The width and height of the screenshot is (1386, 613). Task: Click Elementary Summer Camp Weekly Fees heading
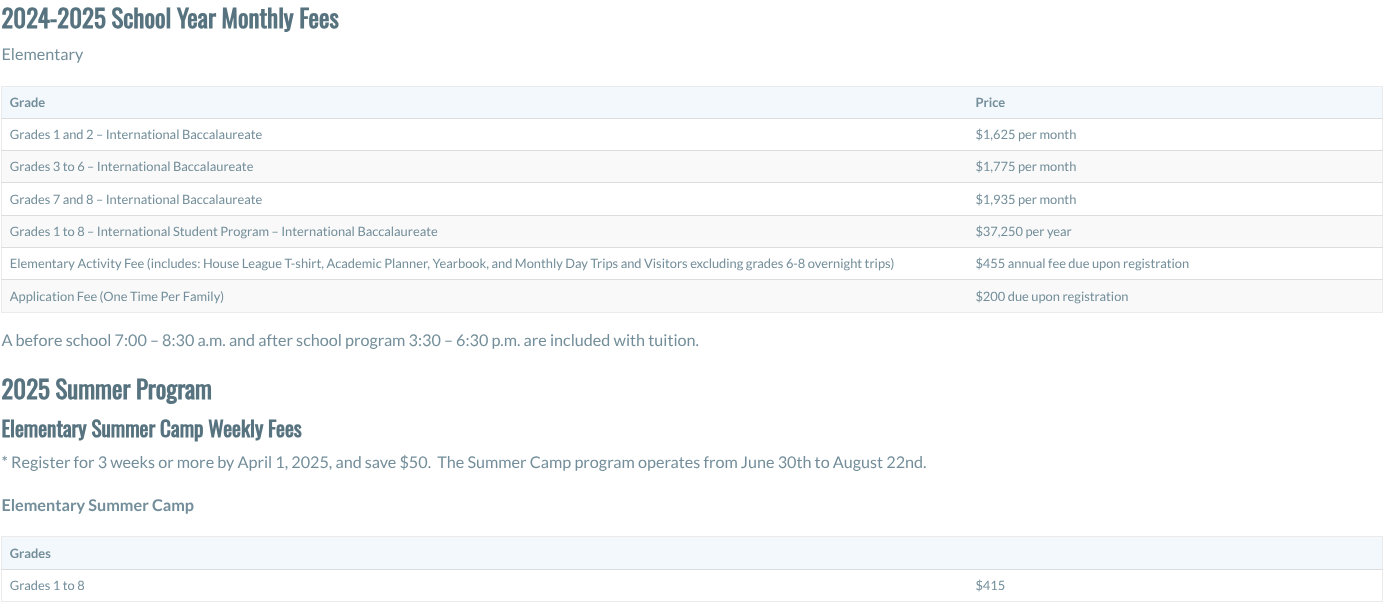point(152,429)
